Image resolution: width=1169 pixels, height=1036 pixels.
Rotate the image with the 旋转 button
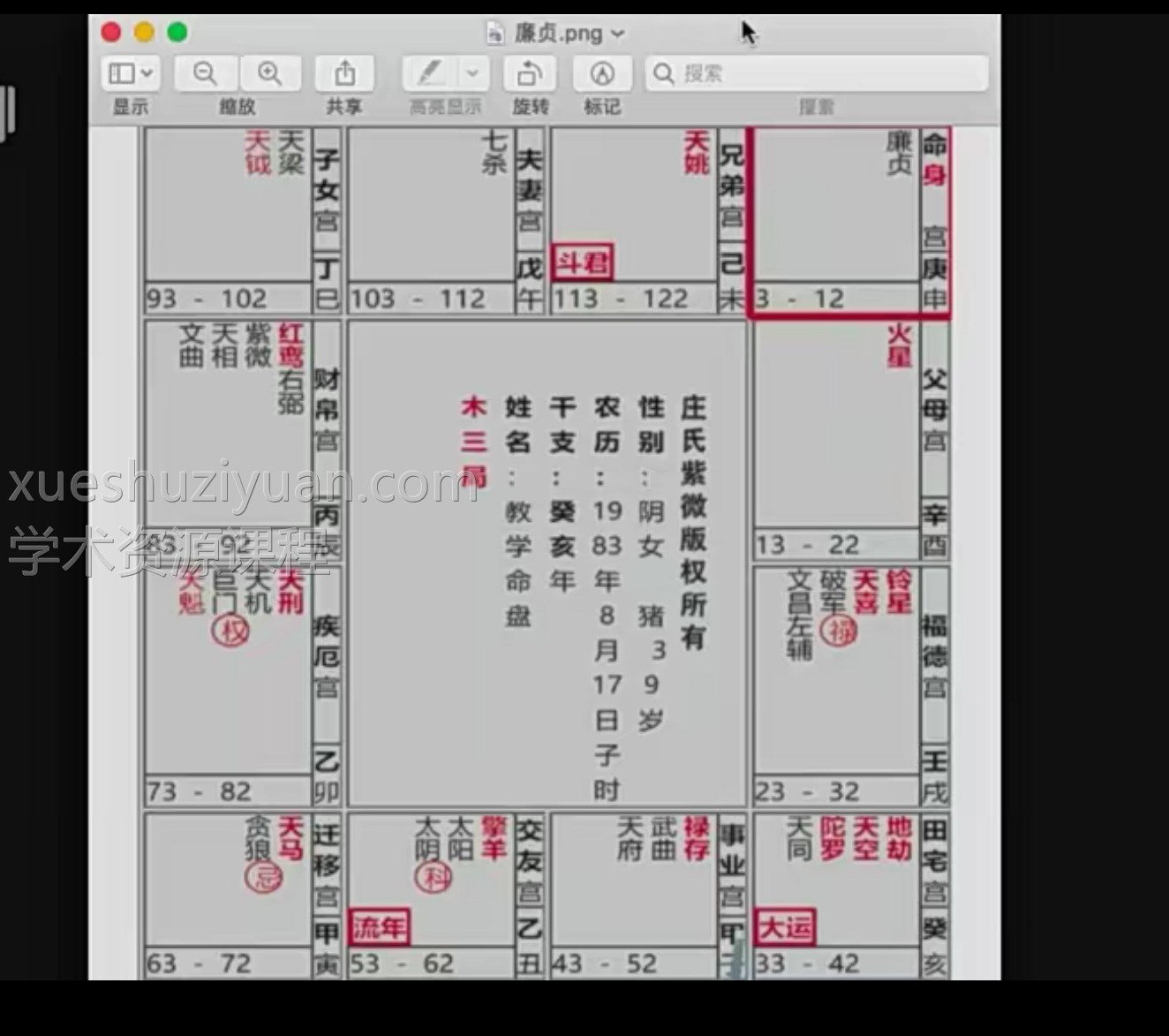(x=530, y=73)
